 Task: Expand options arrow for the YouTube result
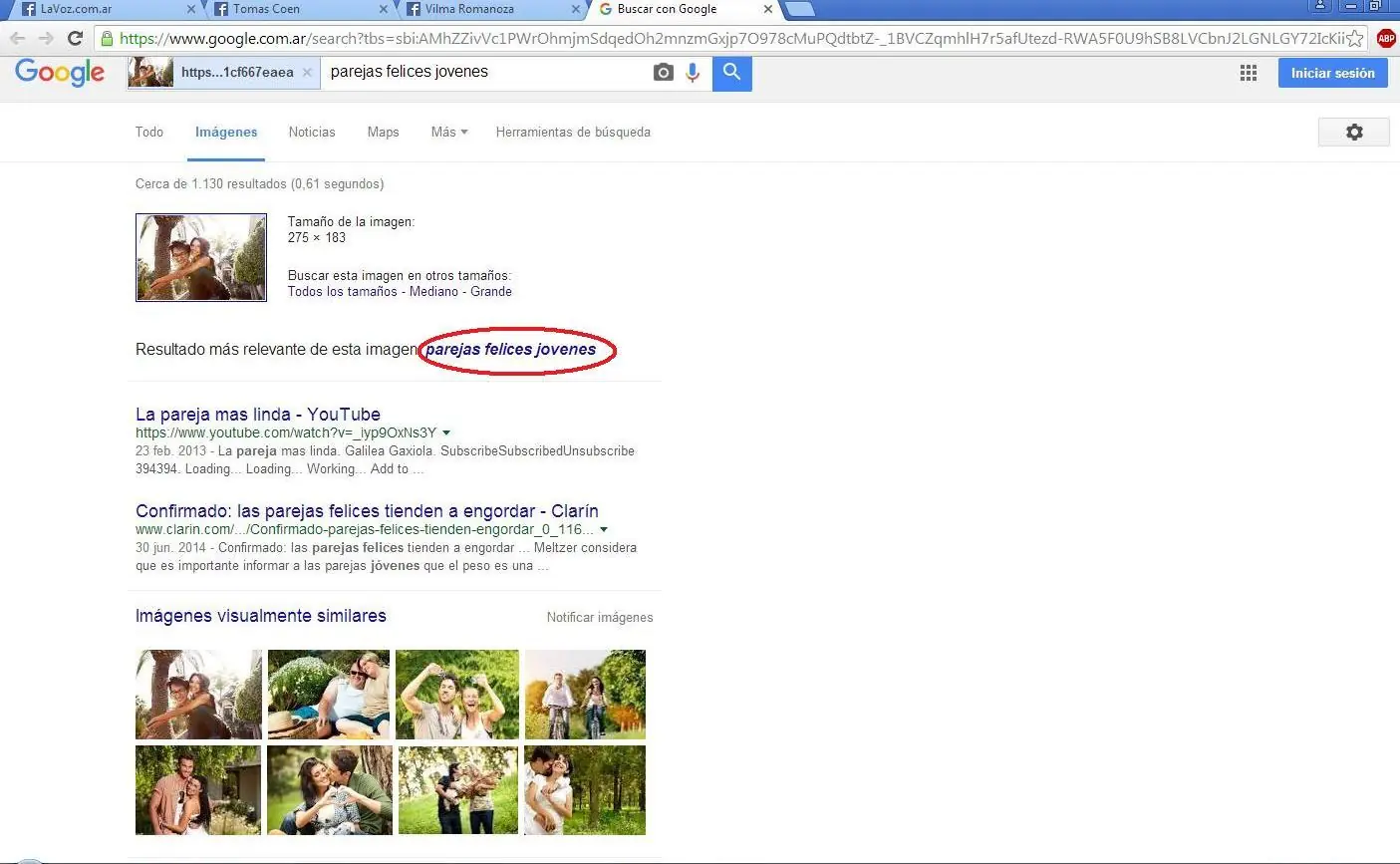point(446,432)
